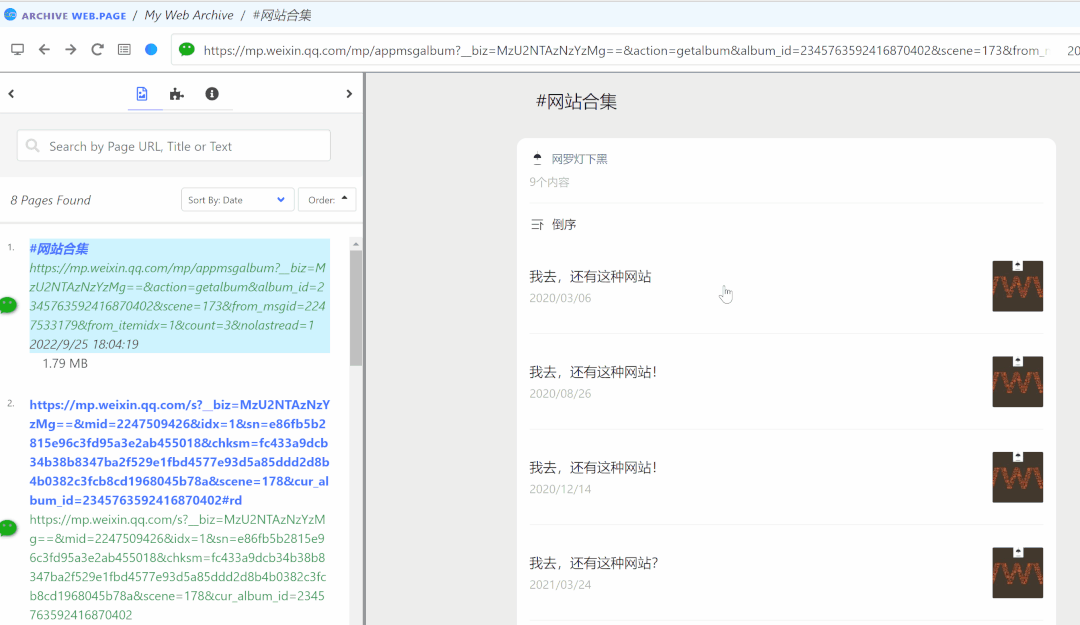Click the WeChat favicon in URL bar
The width and height of the screenshot is (1080, 625).
point(187,50)
